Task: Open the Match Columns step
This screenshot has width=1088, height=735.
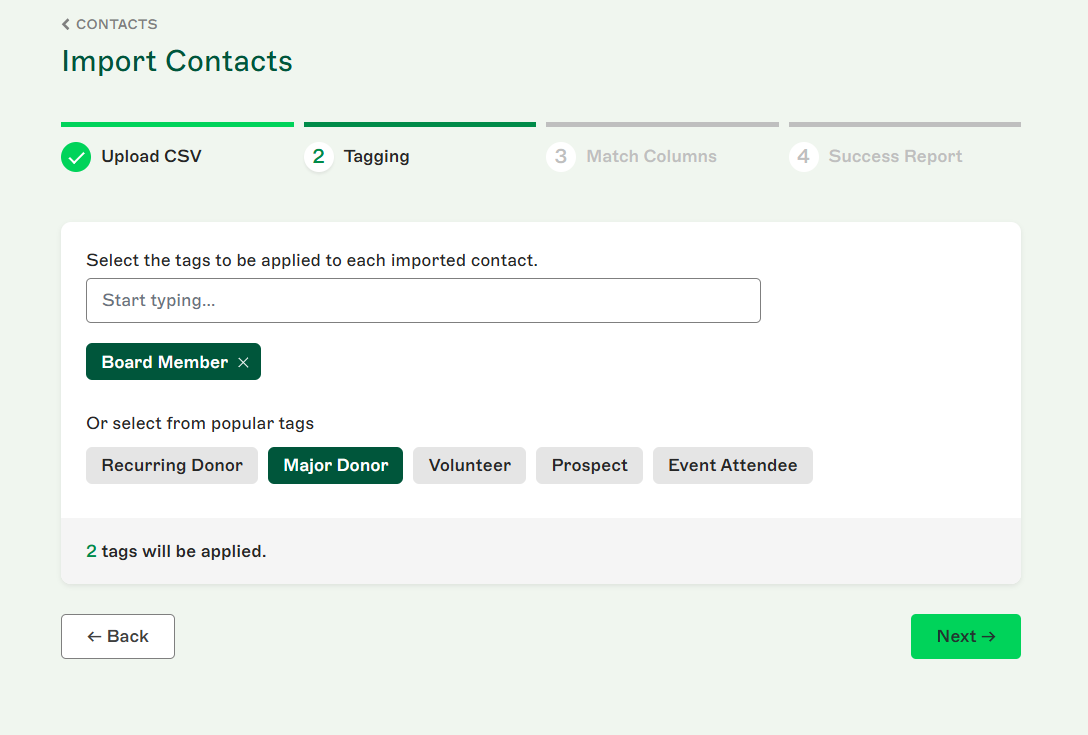Action: [x=651, y=157]
